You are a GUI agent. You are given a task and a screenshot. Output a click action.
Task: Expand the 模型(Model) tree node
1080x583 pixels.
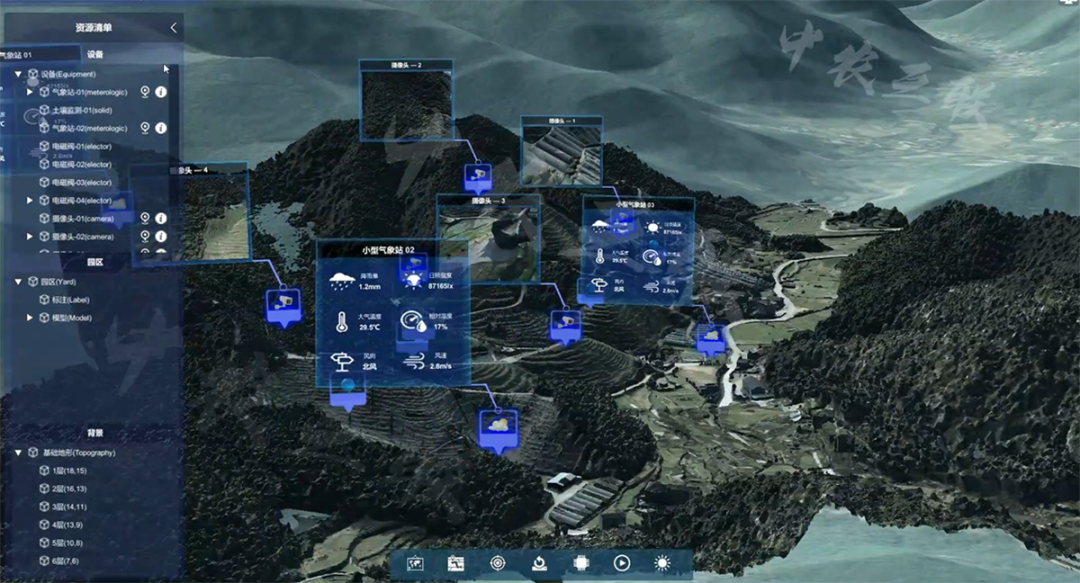(30, 318)
